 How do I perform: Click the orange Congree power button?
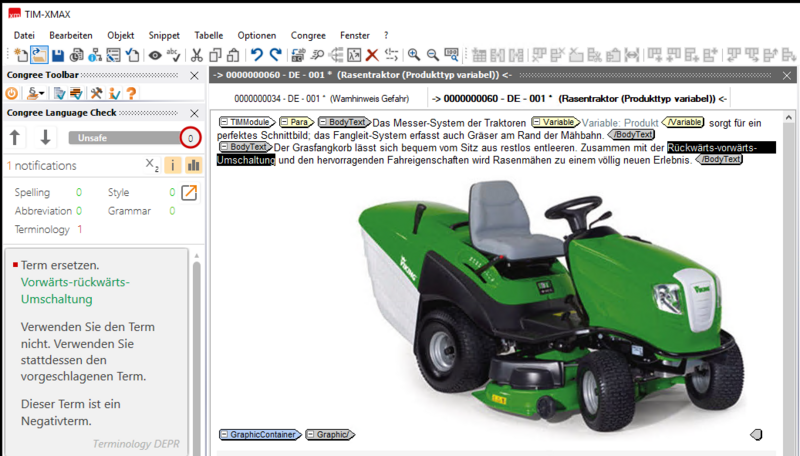[x=12, y=93]
